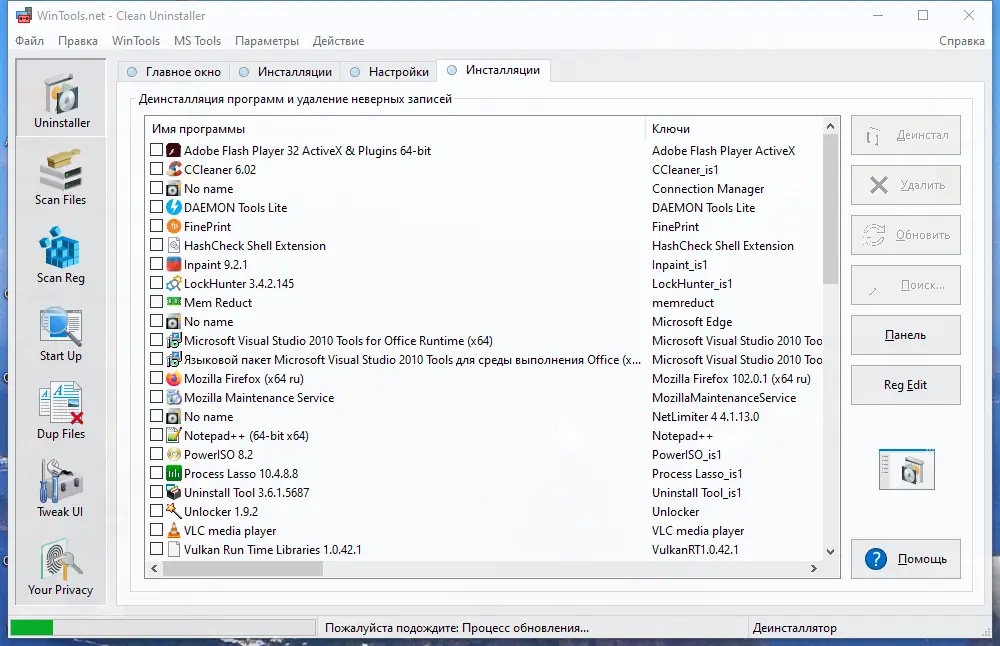Tick the Notepad++ (64-bit x64) checkbox
This screenshot has width=1000, height=646.
(156, 435)
